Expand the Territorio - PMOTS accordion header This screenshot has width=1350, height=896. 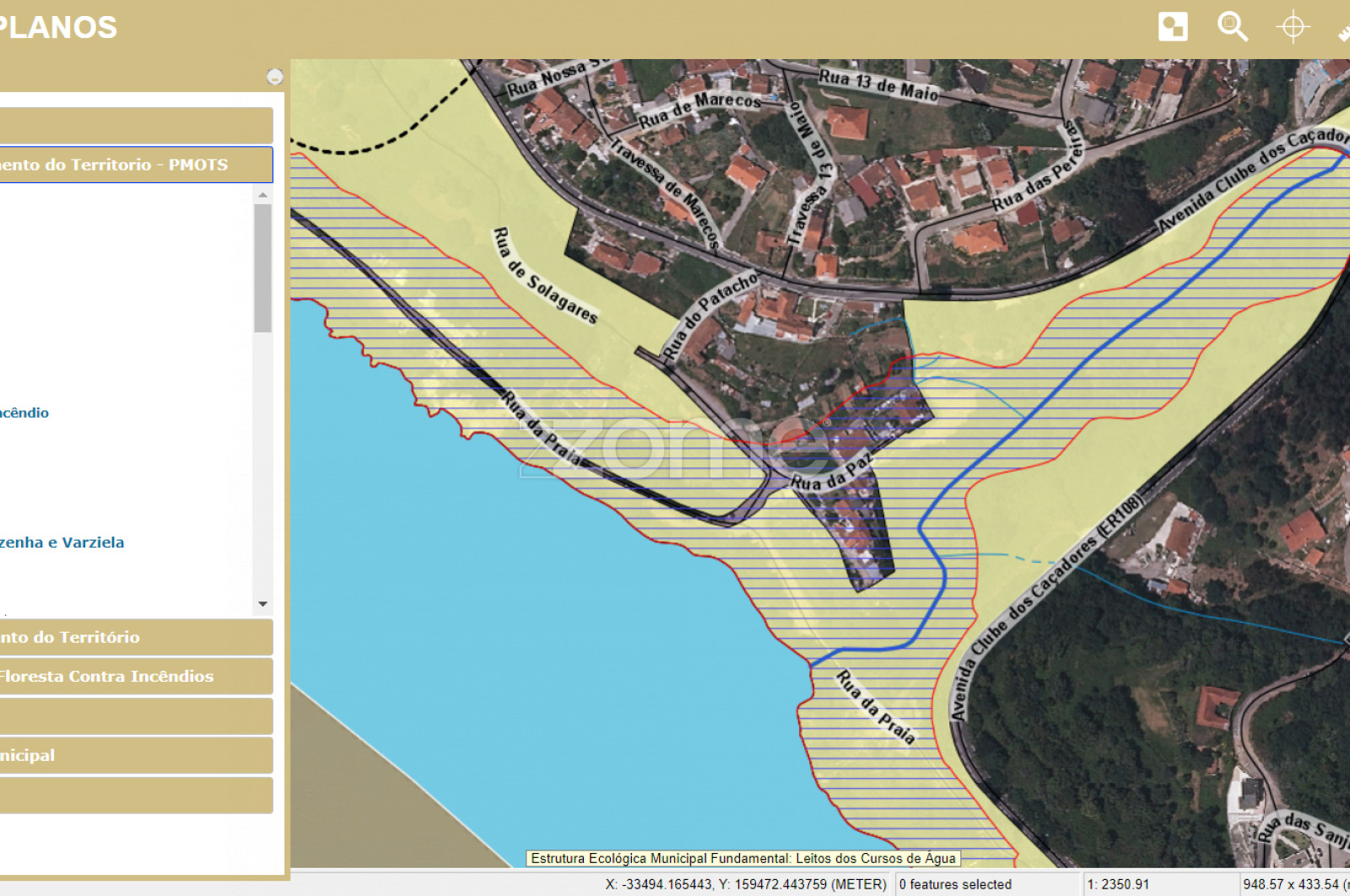[135, 165]
